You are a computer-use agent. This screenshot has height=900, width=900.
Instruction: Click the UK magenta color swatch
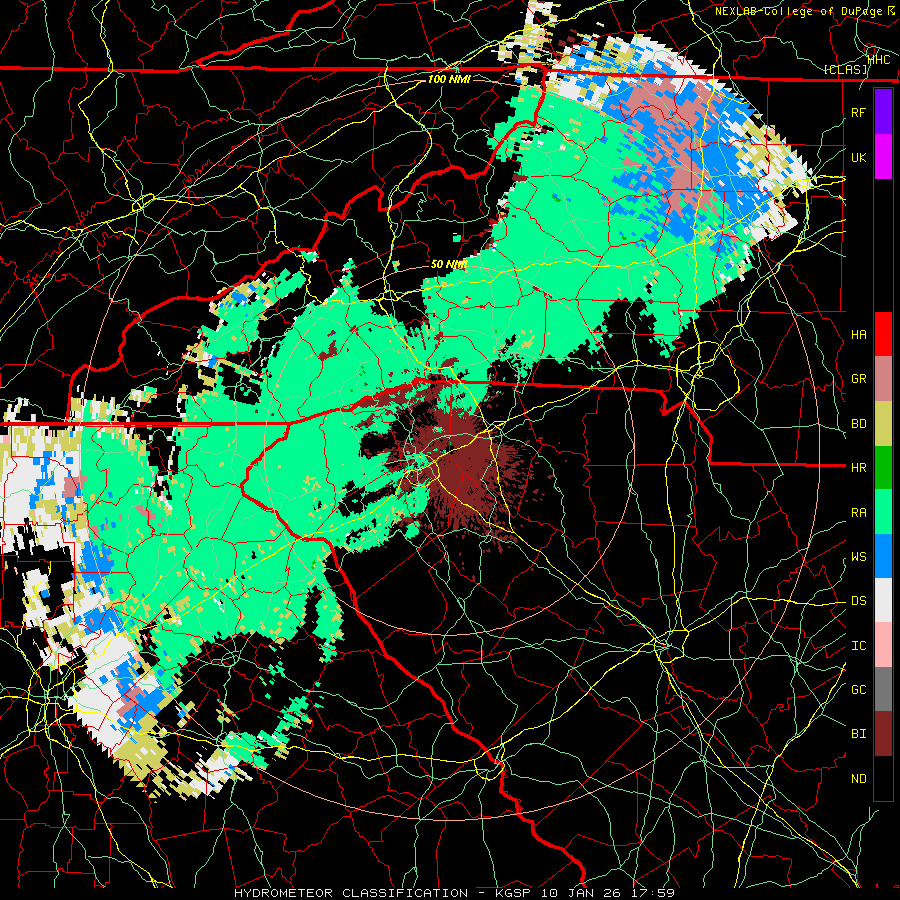[x=883, y=157]
